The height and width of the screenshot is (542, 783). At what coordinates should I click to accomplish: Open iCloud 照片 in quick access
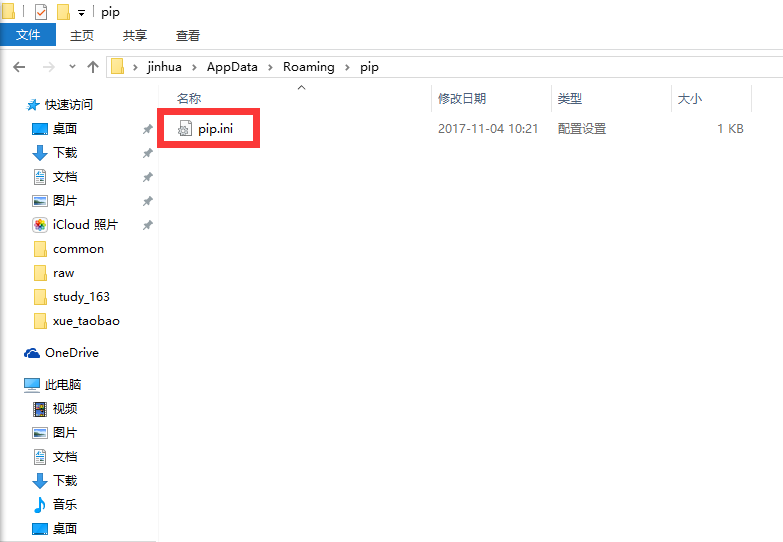tap(84, 225)
